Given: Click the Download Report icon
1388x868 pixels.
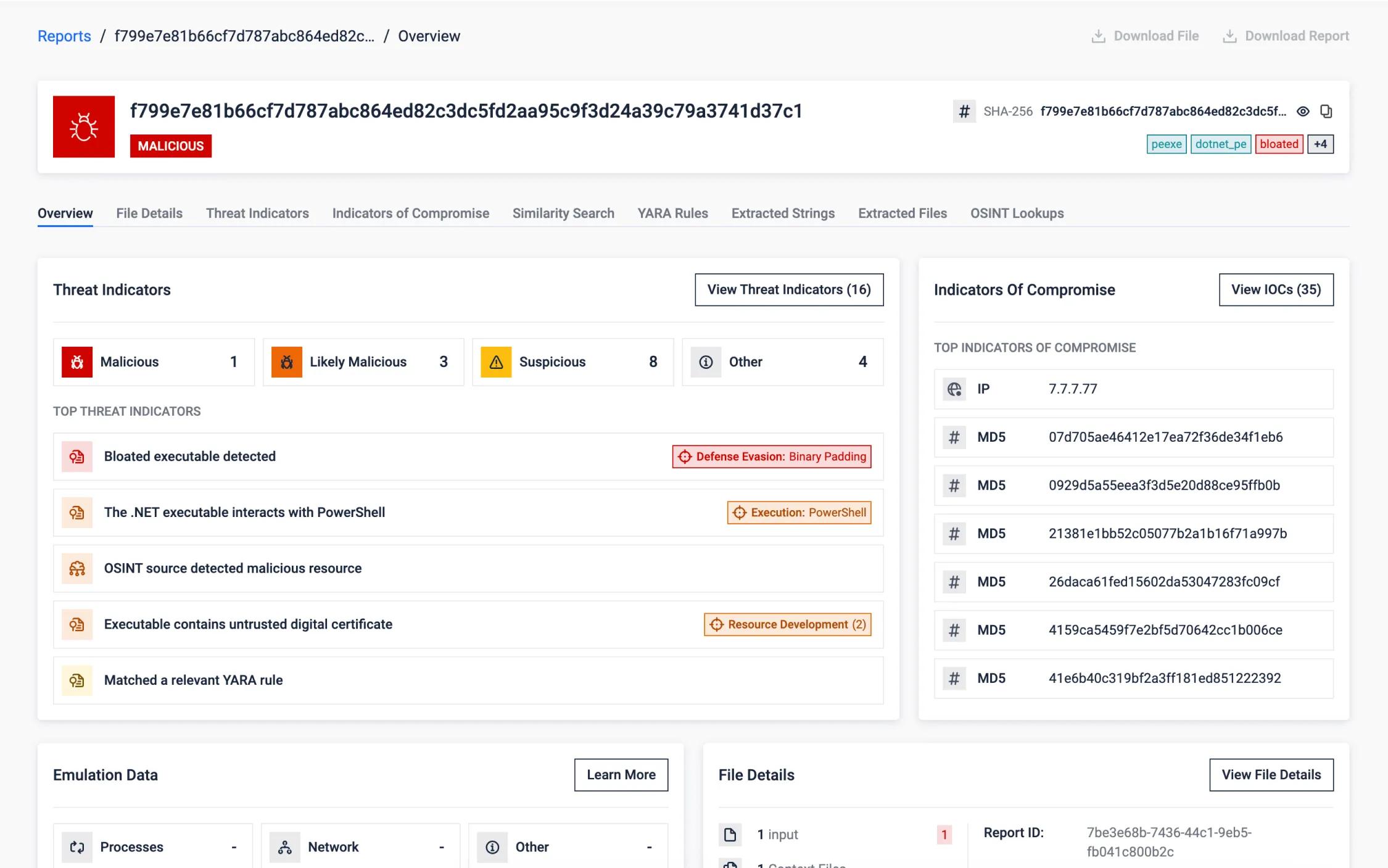Looking at the screenshot, I should [x=1229, y=36].
